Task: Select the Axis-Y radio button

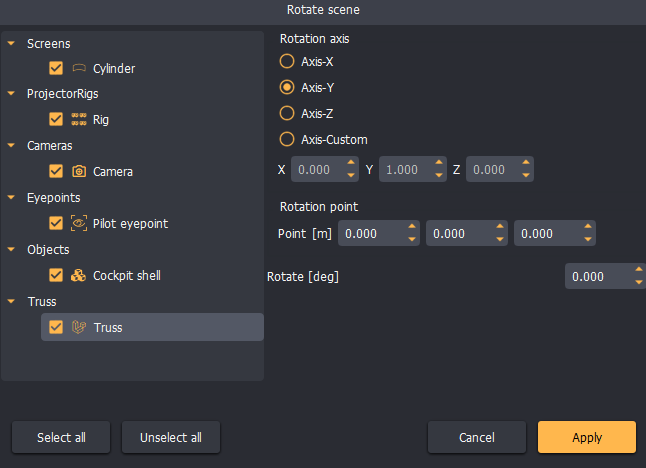Action: [x=287, y=87]
